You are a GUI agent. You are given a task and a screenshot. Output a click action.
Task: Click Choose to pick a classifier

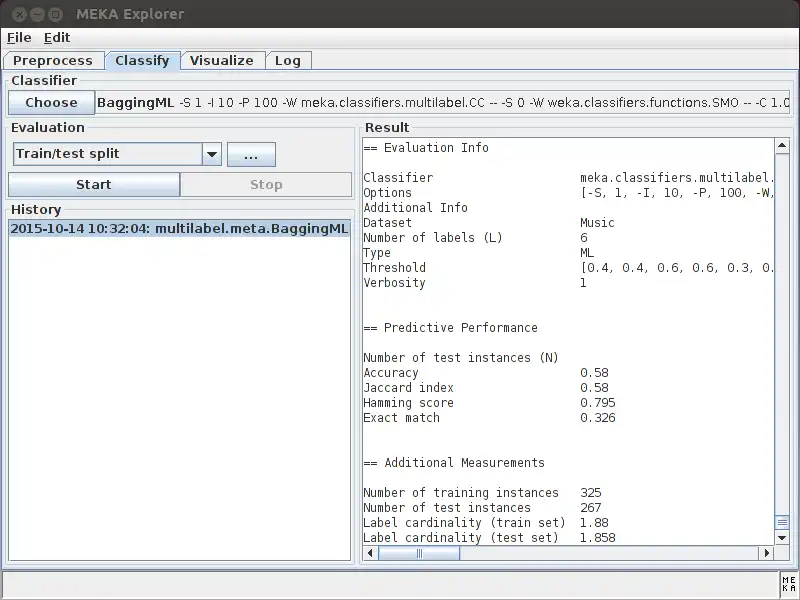click(50, 102)
